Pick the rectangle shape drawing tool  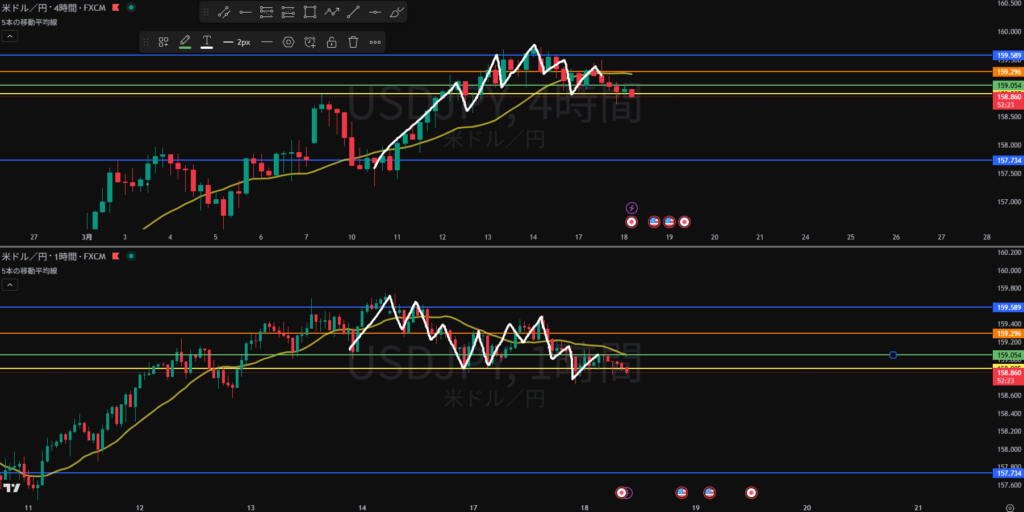309,13
